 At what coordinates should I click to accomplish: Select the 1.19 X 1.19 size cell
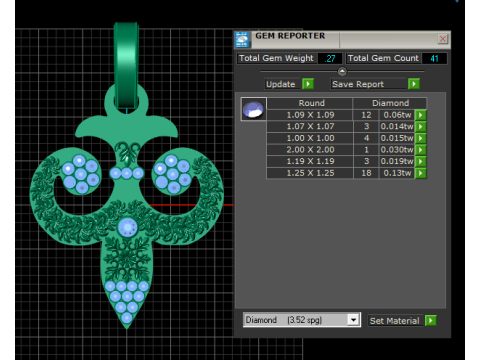pyautogui.click(x=310, y=162)
